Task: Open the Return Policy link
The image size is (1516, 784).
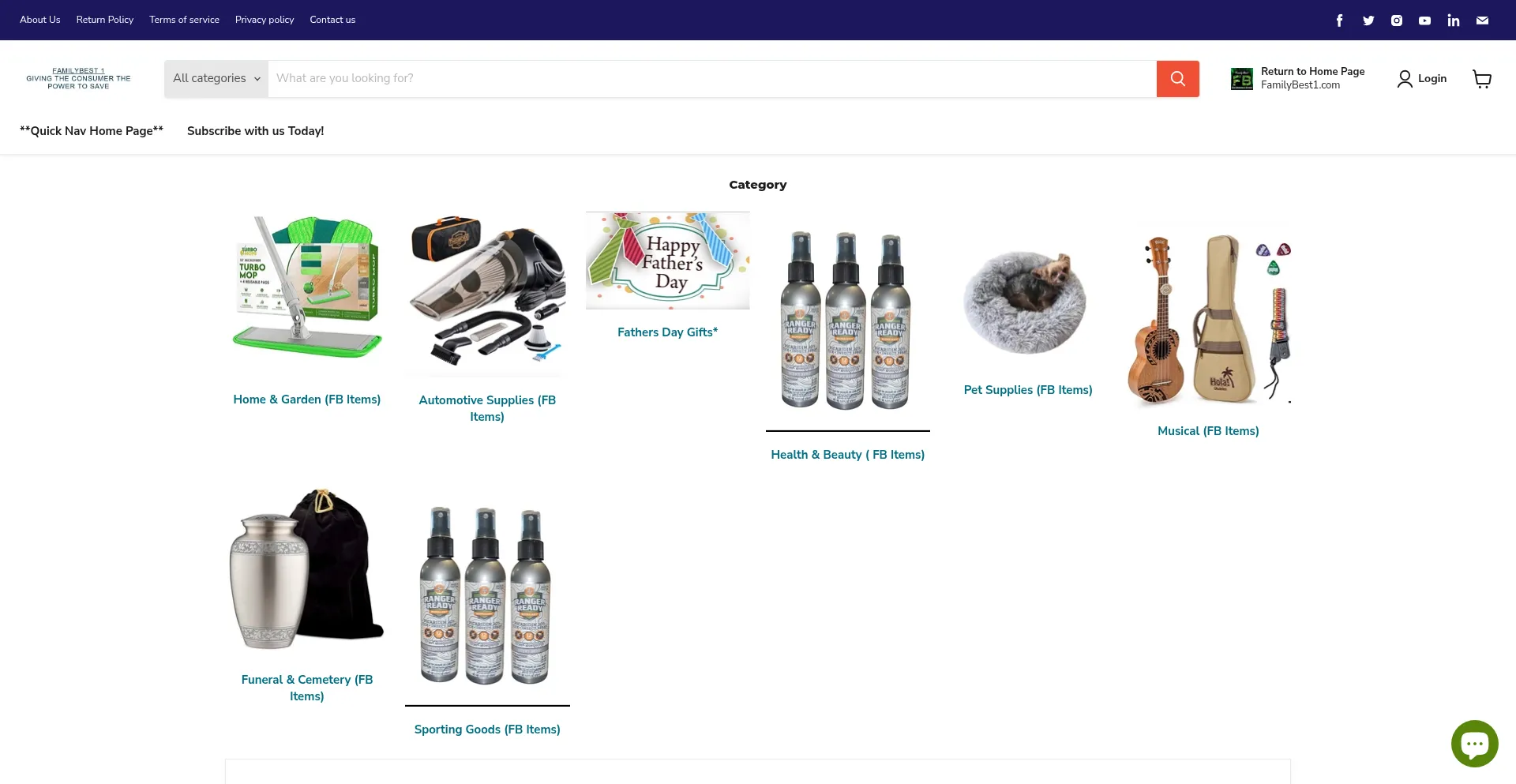Action: coord(105,20)
